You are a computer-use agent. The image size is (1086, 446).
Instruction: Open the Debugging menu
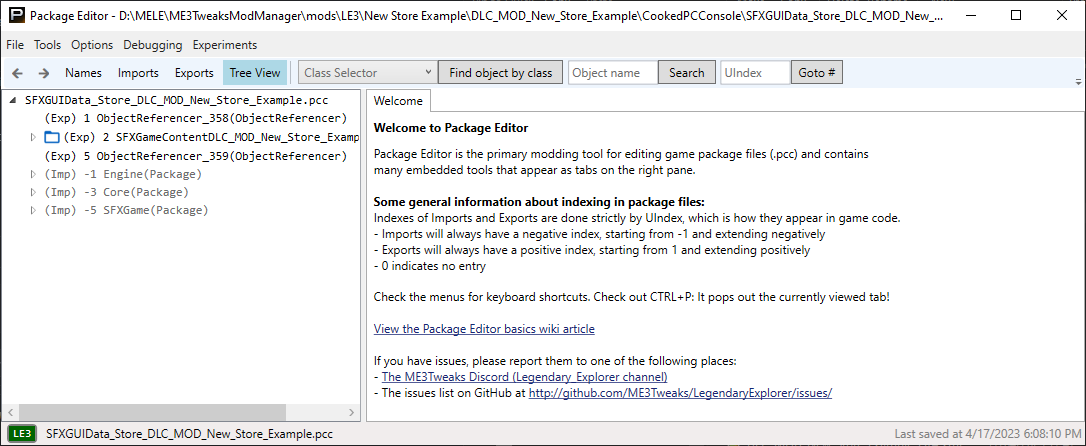152,45
